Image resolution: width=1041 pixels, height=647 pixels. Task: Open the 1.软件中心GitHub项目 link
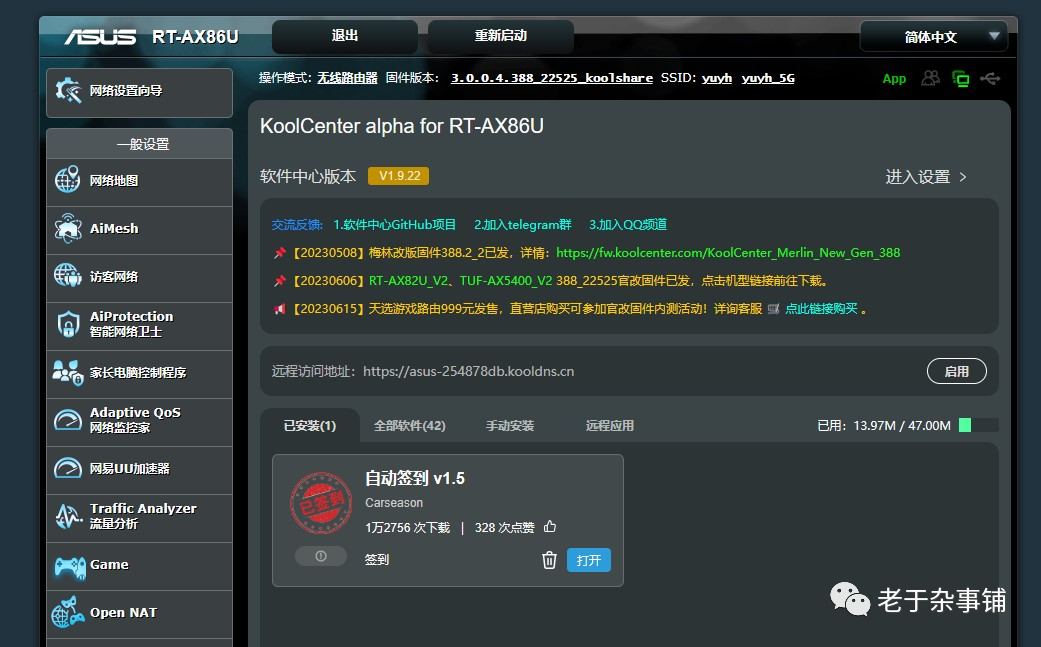394,224
